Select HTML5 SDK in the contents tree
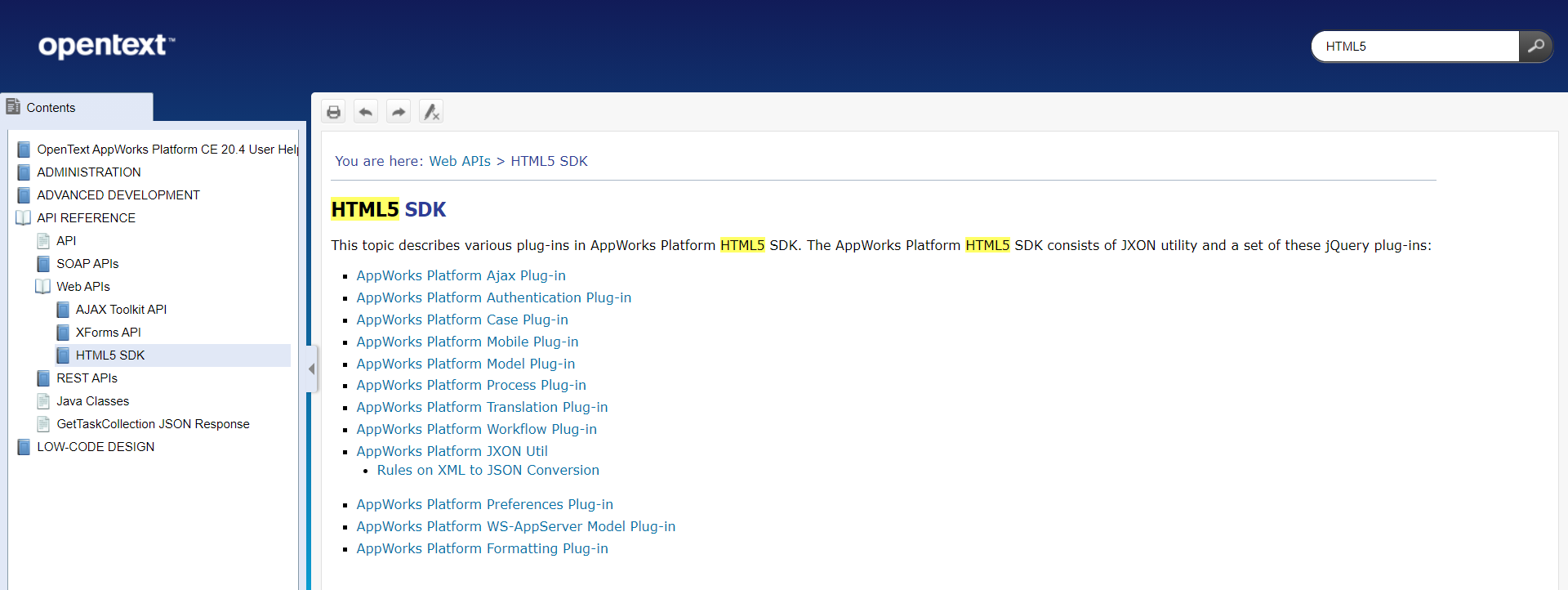This screenshot has width=1568, height=590. (x=110, y=355)
